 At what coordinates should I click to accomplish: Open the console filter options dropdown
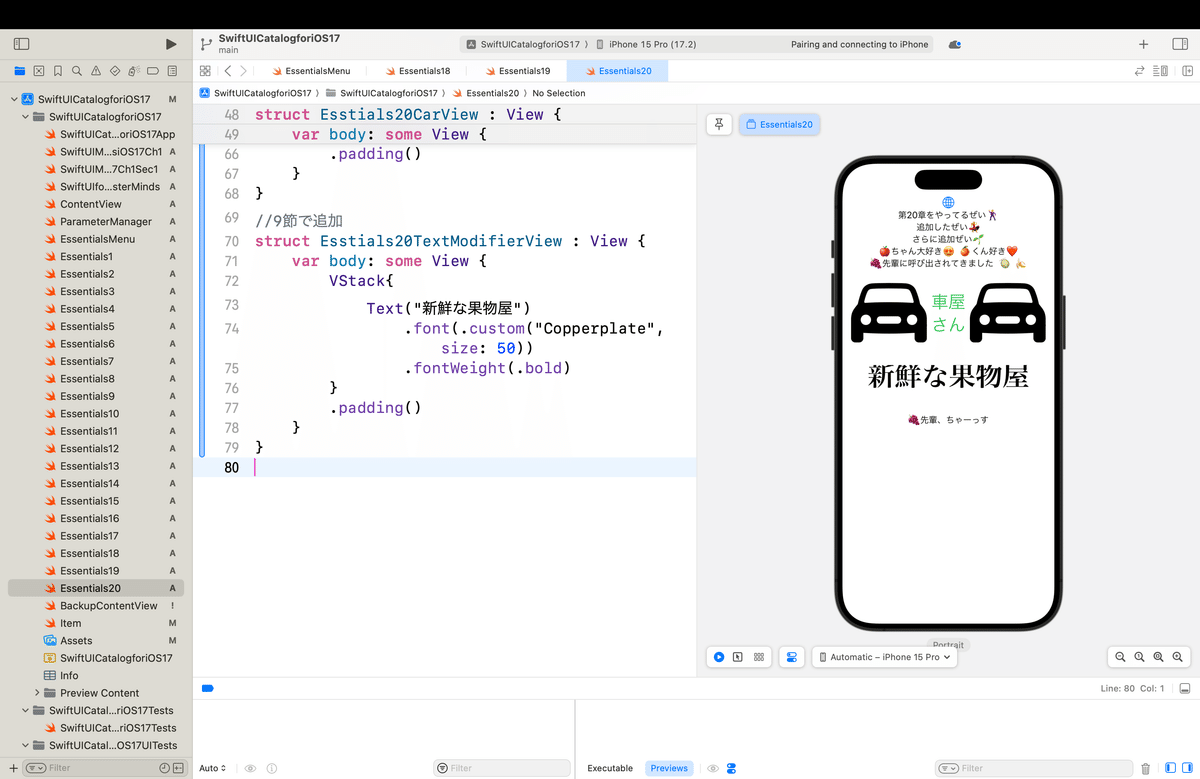tap(947, 768)
